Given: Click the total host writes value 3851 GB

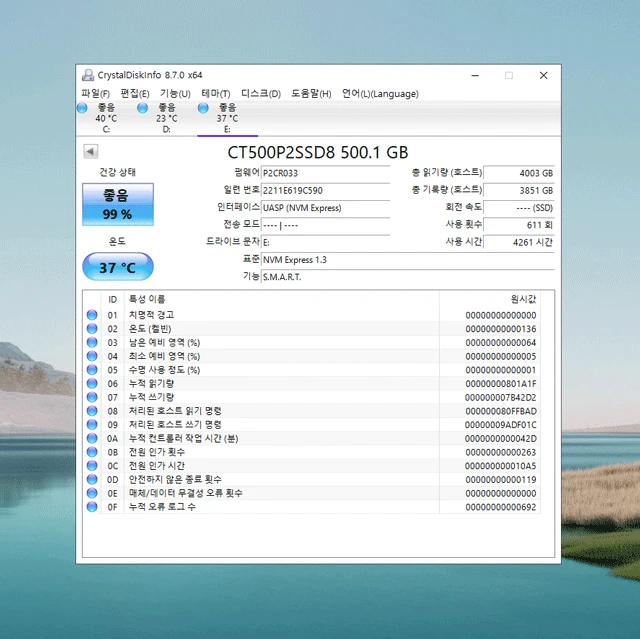Looking at the screenshot, I should [519, 191].
